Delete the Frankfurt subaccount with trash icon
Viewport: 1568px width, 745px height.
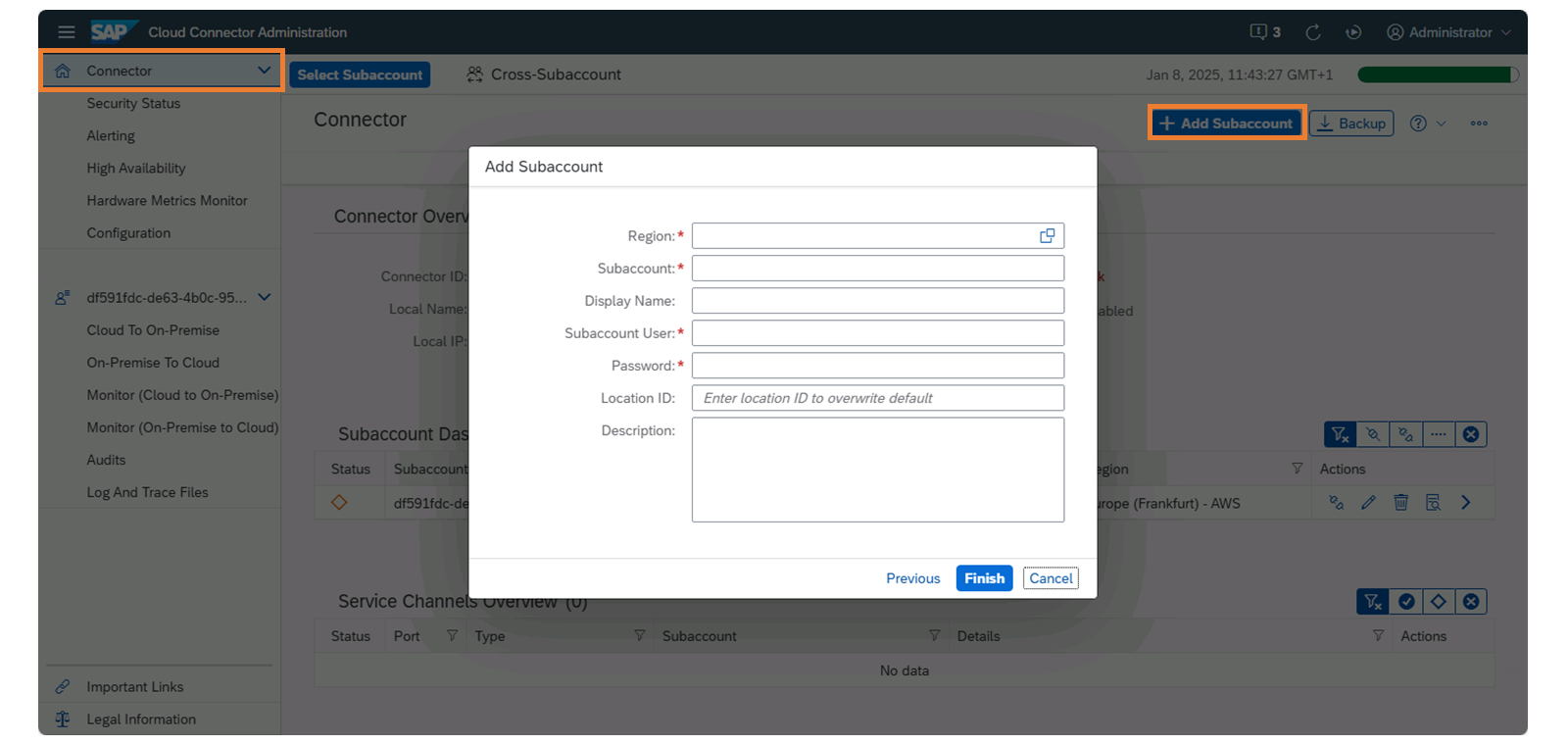(x=1400, y=502)
